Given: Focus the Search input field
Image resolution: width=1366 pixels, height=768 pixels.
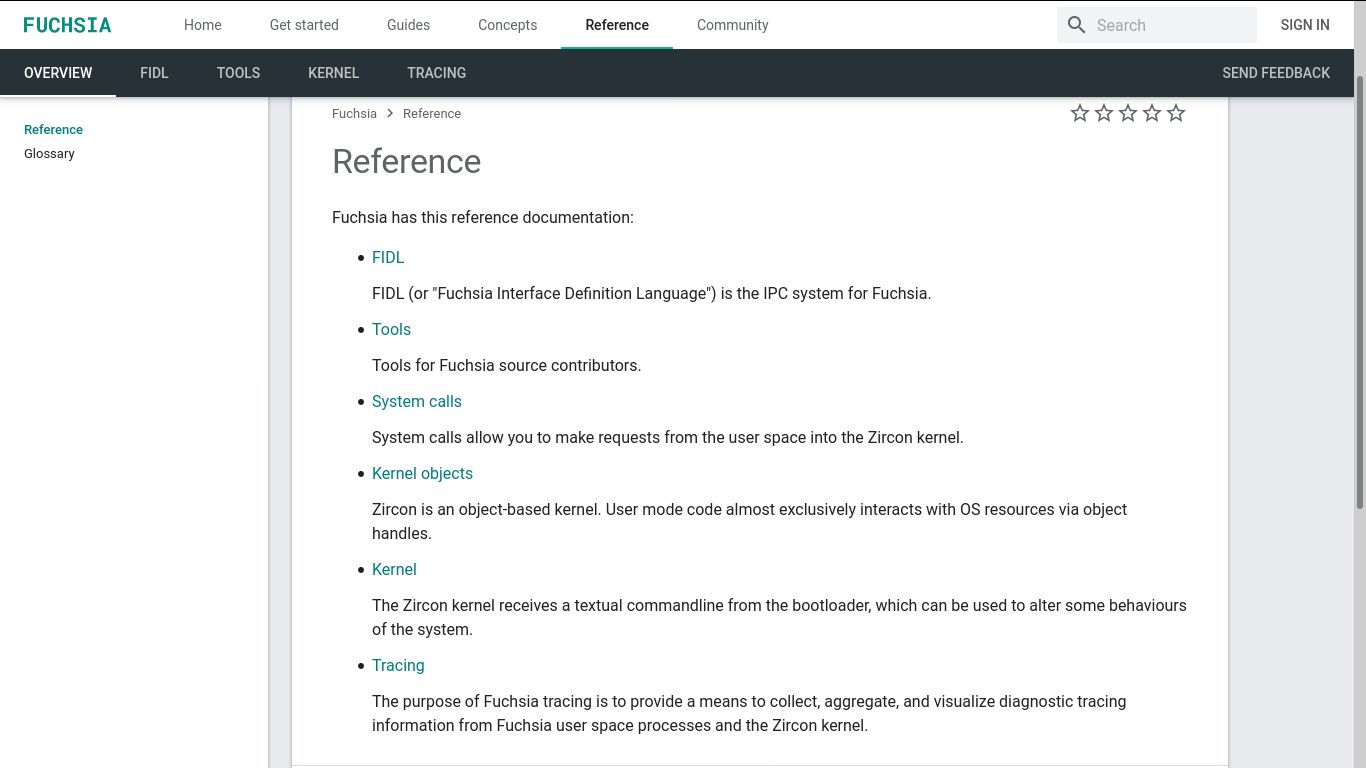Looking at the screenshot, I should [x=1170, y=25].
